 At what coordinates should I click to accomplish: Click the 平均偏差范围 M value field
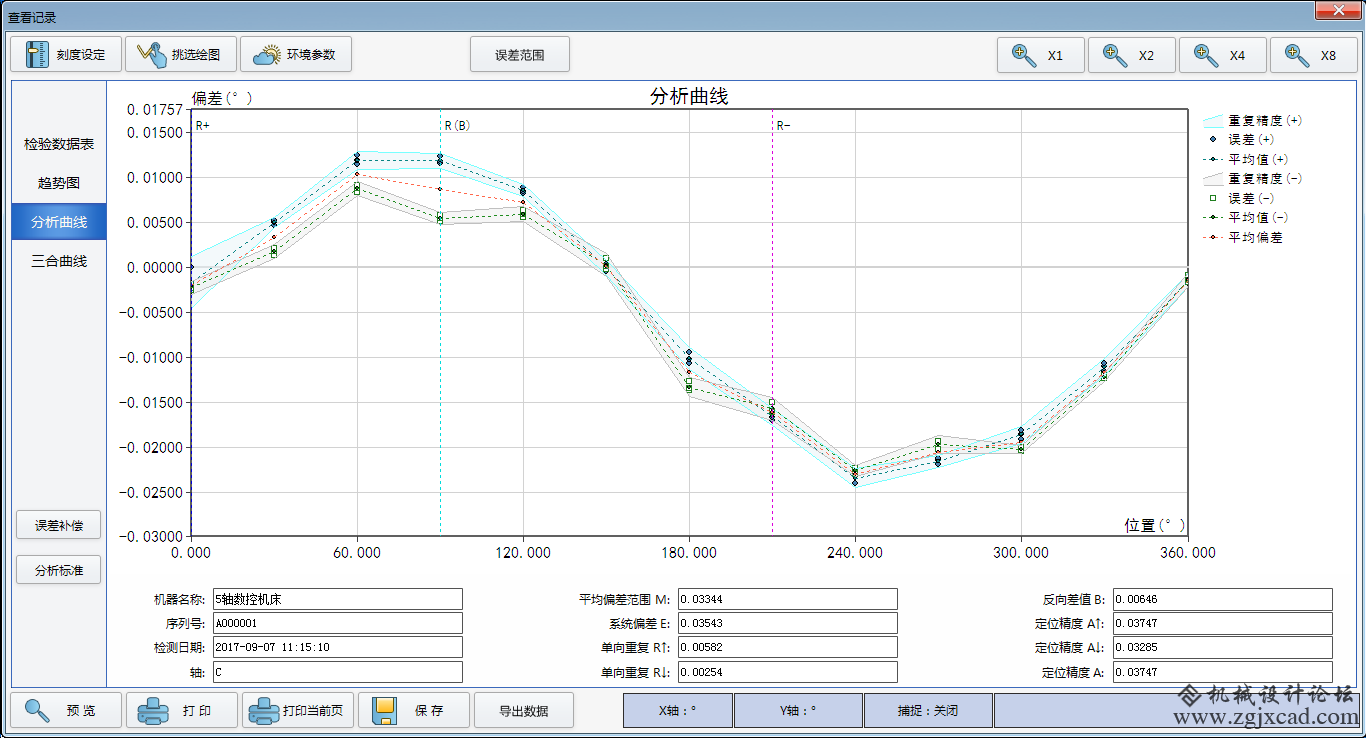(787, 599)
